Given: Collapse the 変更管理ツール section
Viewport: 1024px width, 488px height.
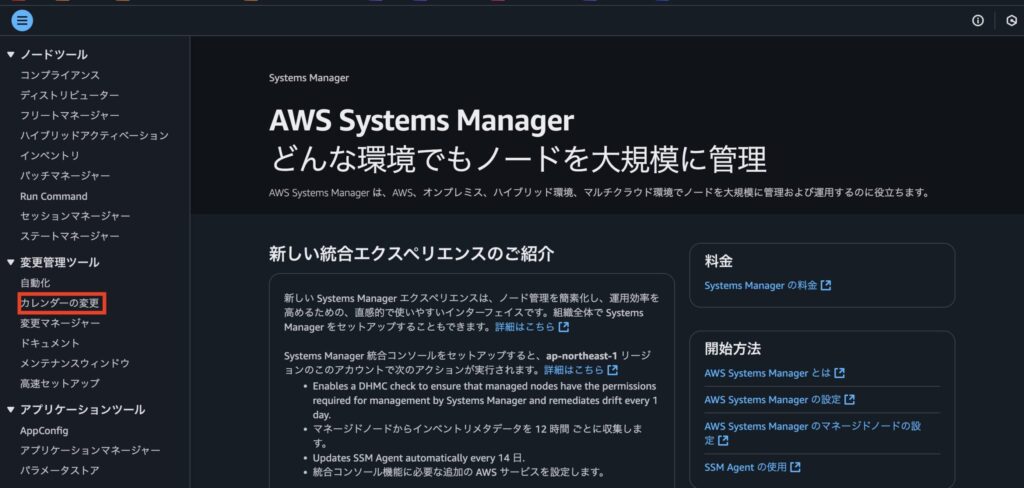Looking at the screenshot, I should (x=10, y=263).
